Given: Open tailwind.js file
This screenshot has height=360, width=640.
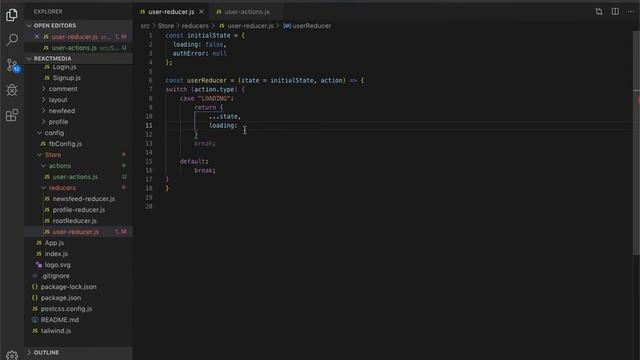Looking at the screenshot, I should [x=56, y=331].
